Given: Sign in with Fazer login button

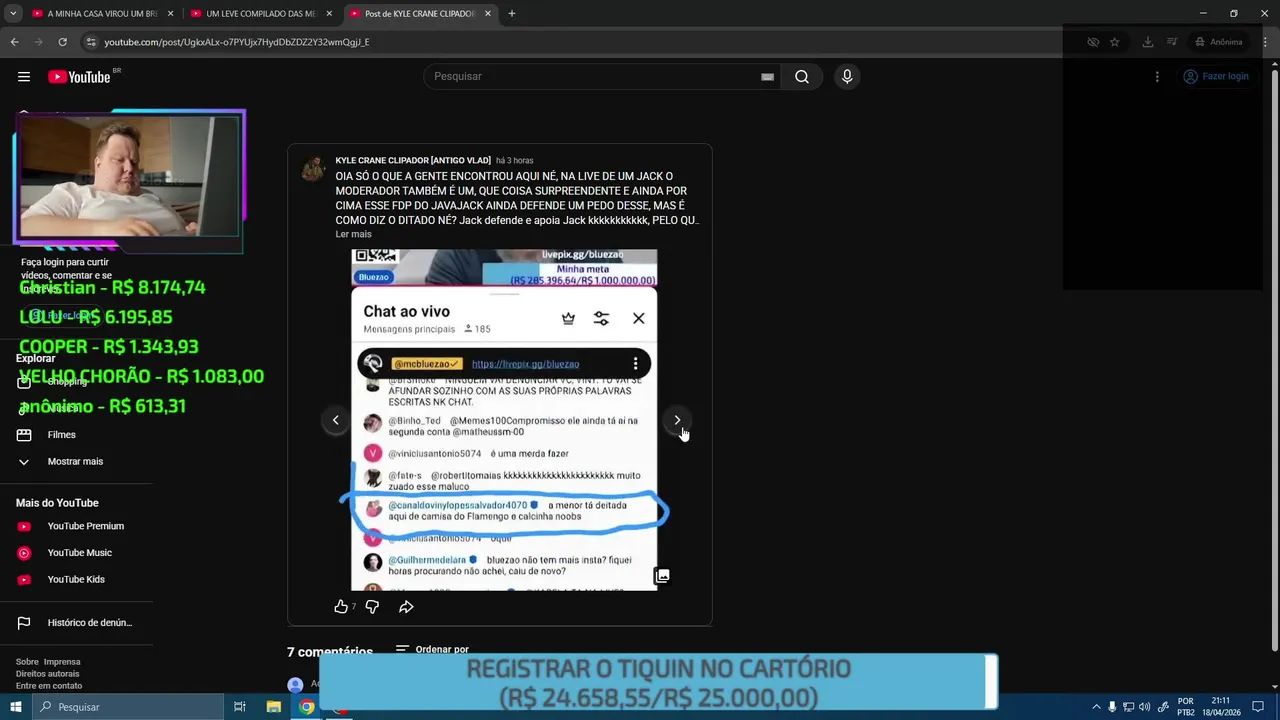Looking at the screenshot, I should 1217,77.
